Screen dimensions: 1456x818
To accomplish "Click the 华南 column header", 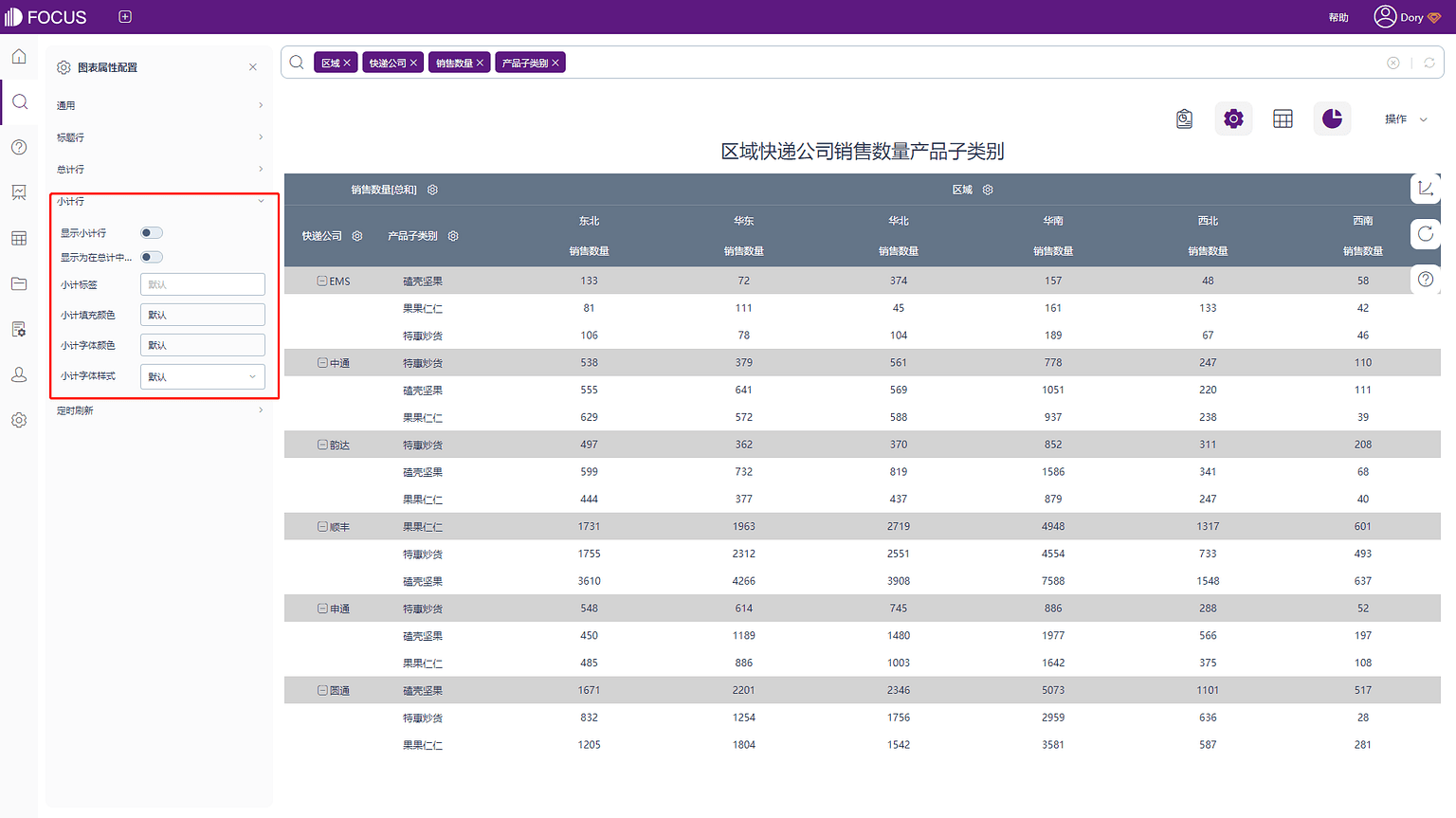I will 1053,221.
